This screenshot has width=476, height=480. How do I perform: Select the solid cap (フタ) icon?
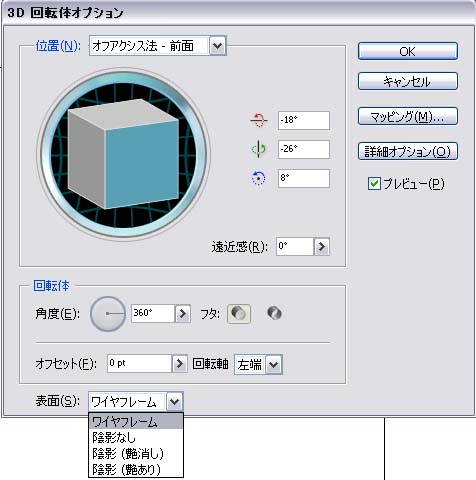[x=239, y=314]
